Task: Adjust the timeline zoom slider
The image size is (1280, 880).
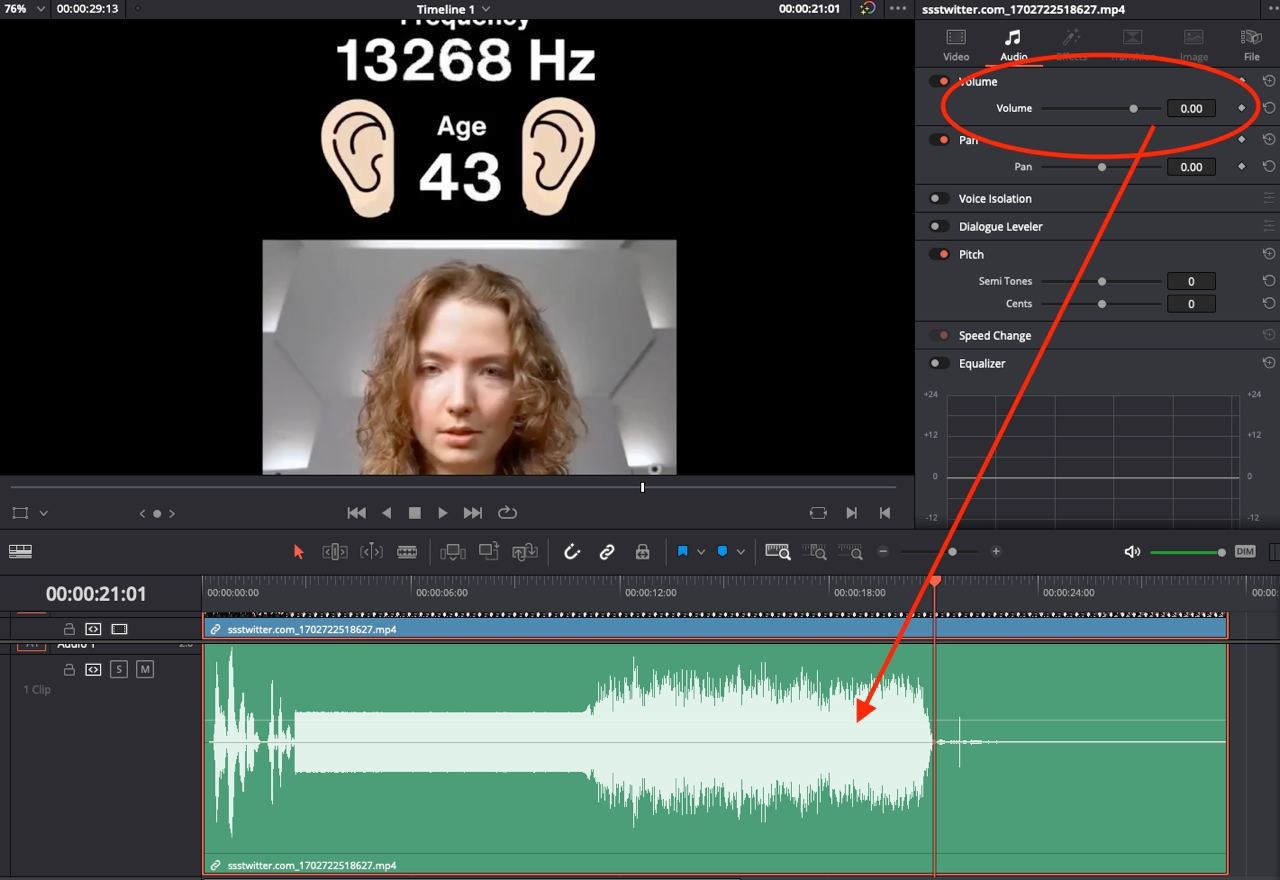Action: pyautogui.click(x=952, y=552)
